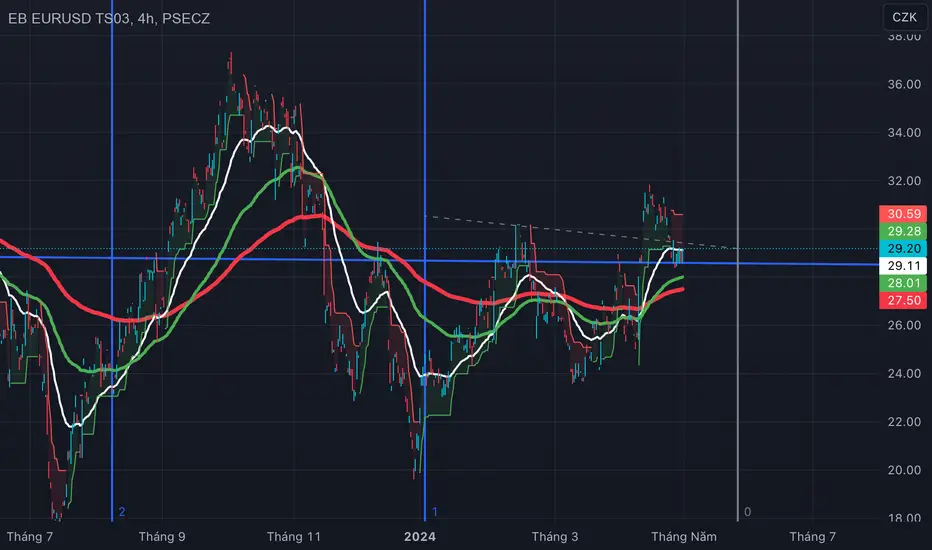Screen dimensions: 932x550
Task: Click the Tháng 9 time axis label
Action: point(162,537)
